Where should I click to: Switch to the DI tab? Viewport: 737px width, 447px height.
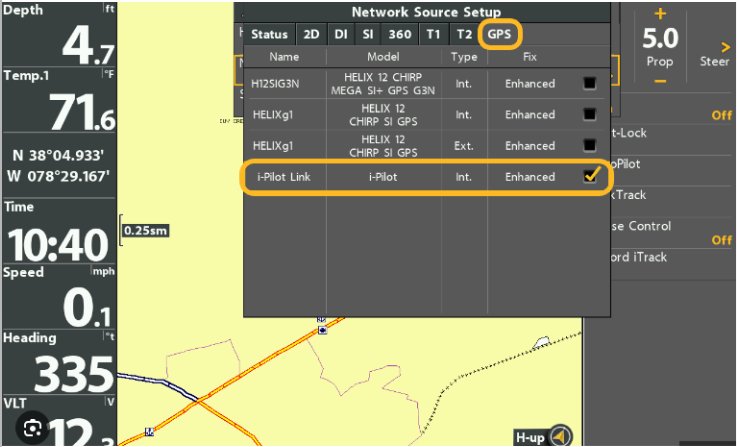point(341,34)
